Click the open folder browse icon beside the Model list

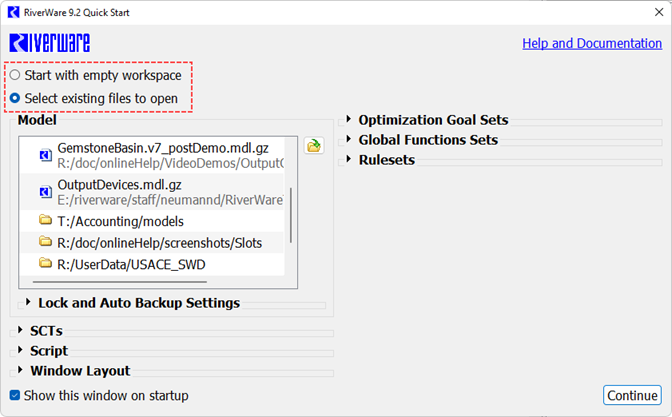[314, 146]
